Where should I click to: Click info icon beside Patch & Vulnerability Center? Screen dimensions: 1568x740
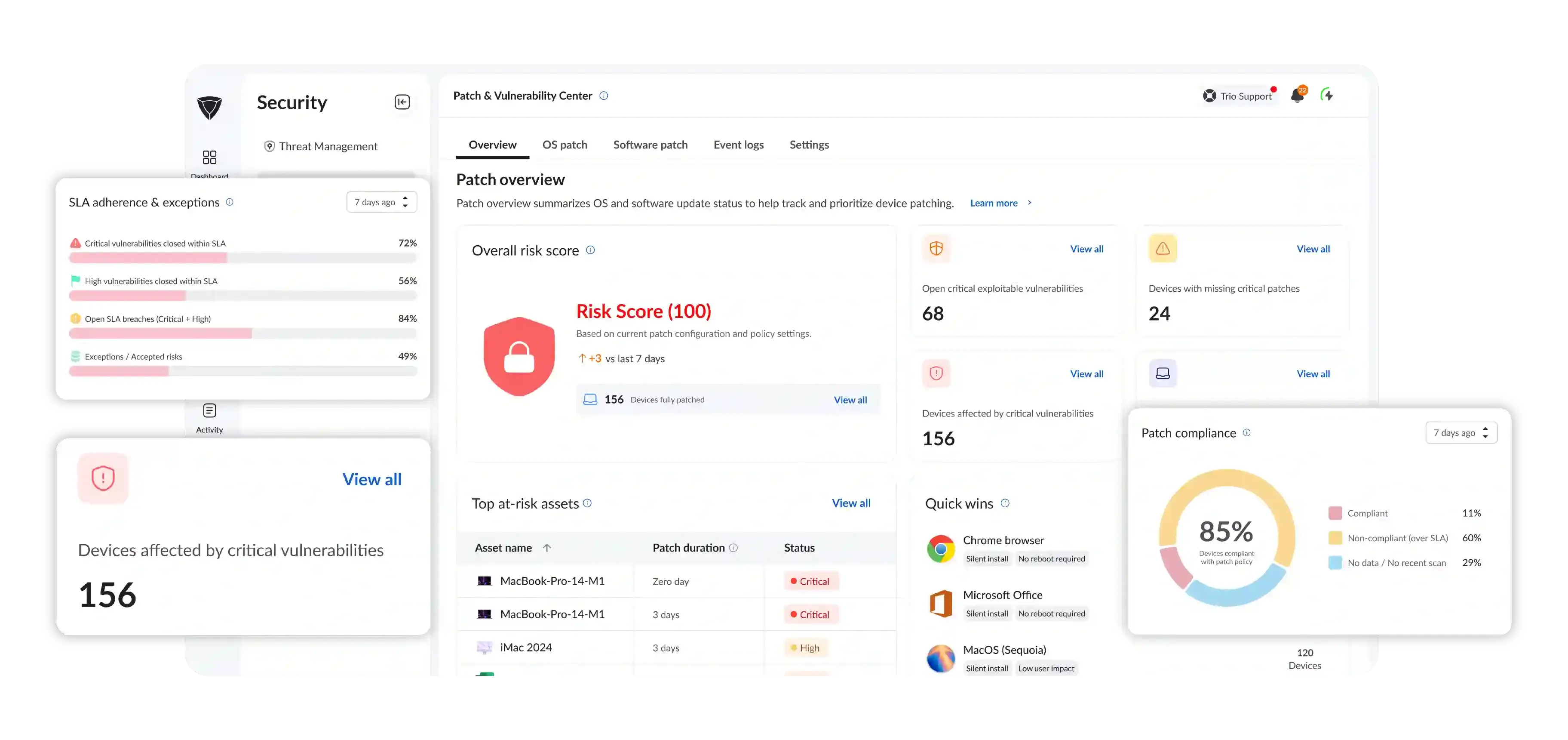pyautogui.click(x=604, y=96)
